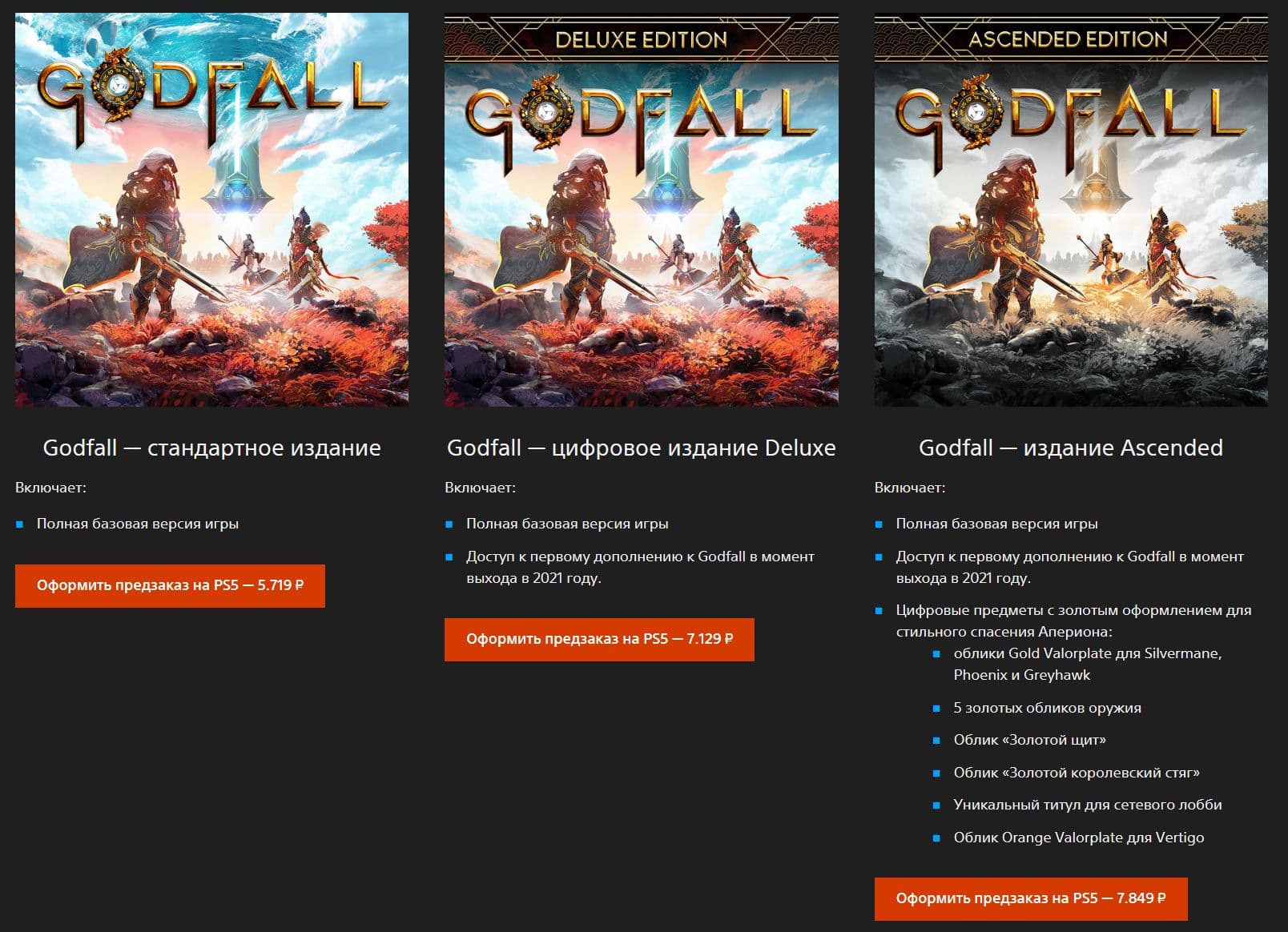
Task: Pre-order the Ascended edition for 7.849 ₽
Action: click(1031, 898)
